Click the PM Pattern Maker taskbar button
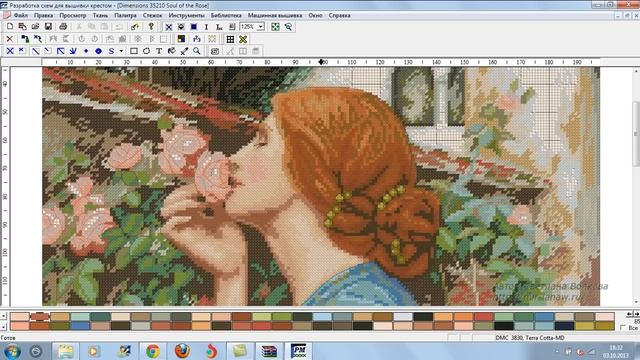Viewport: 640px width, 360px height. pos(298,351)
